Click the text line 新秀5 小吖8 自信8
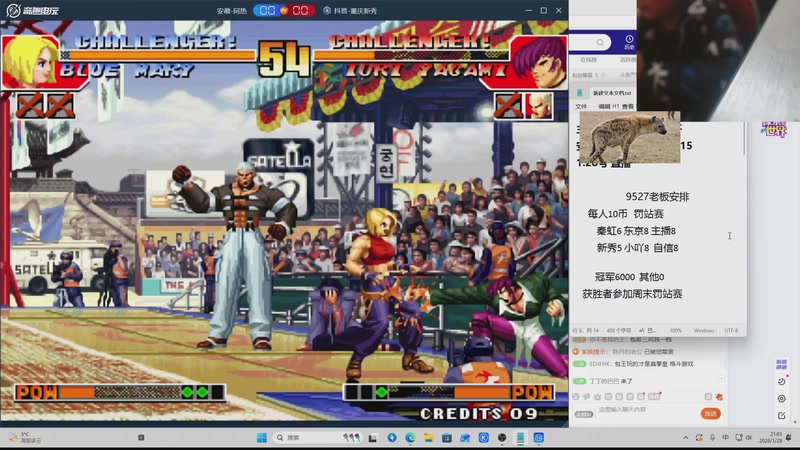This screenshot has height=450, width=800. point(637,248)
